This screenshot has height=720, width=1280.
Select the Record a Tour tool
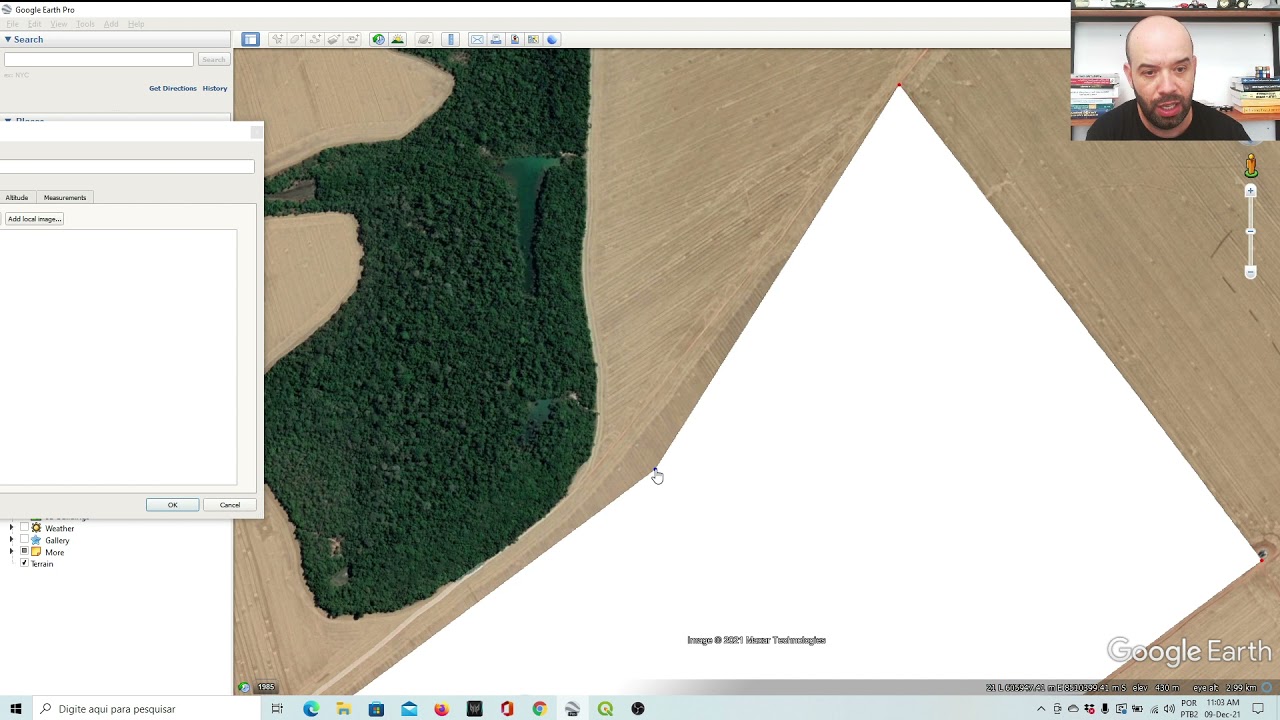353,39
